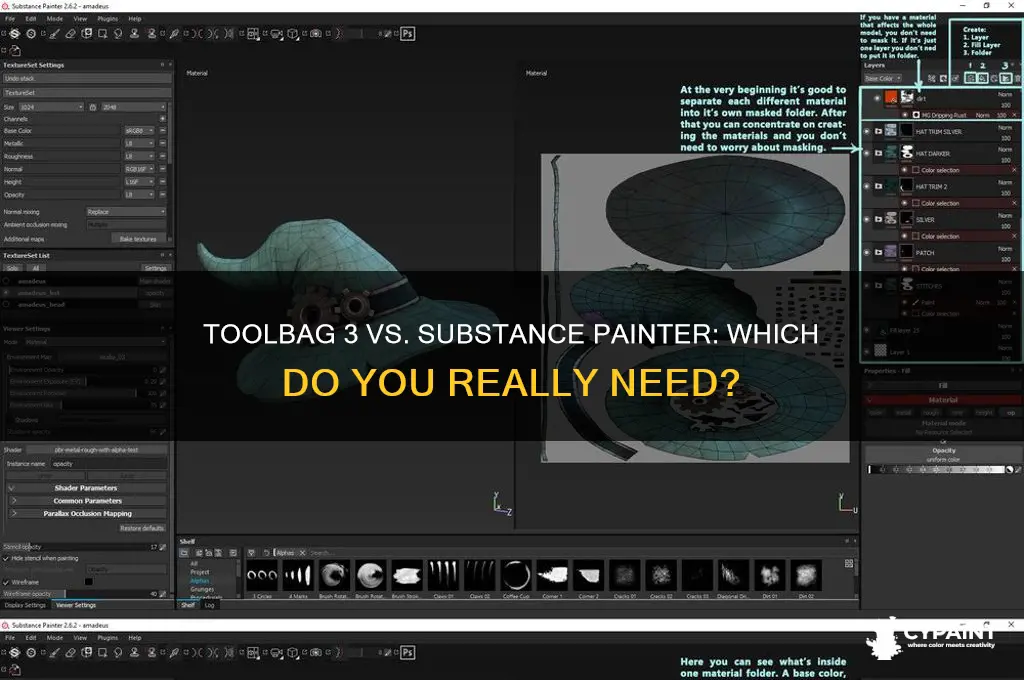
Task: Toggle visibility of SILVER folder
Action: [x=867, y=219]
